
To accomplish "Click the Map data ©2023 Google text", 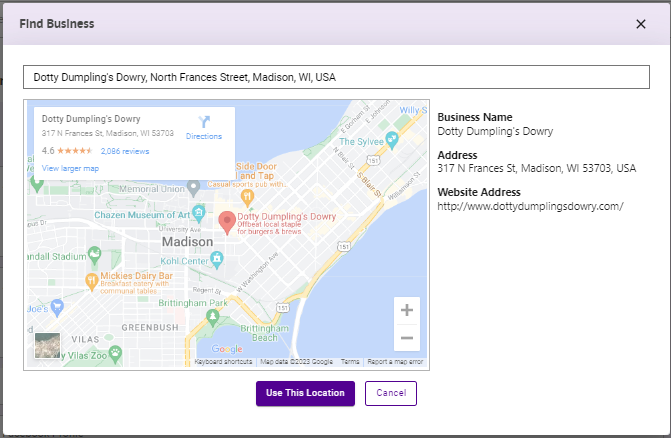I will point(297,362).
